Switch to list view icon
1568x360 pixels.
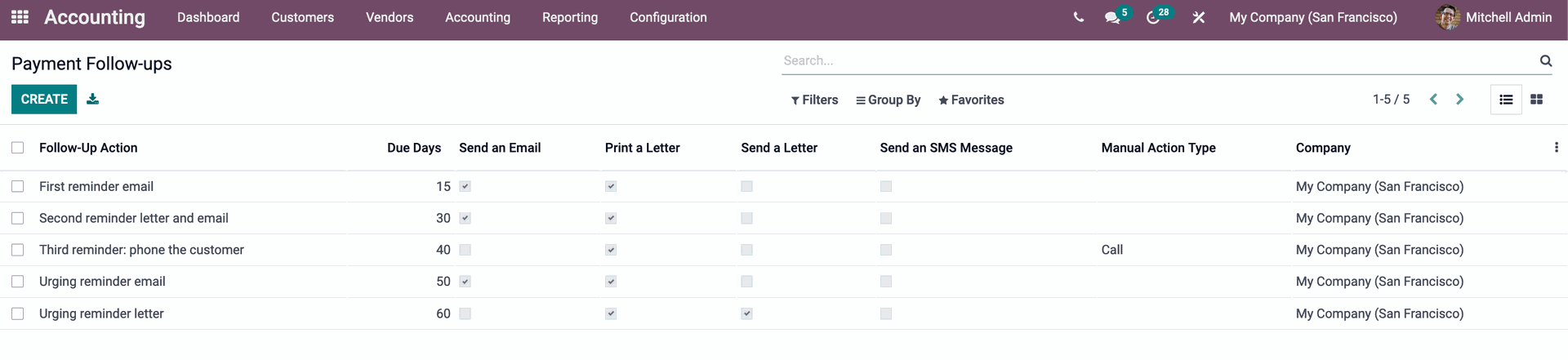click(1506, 100)
